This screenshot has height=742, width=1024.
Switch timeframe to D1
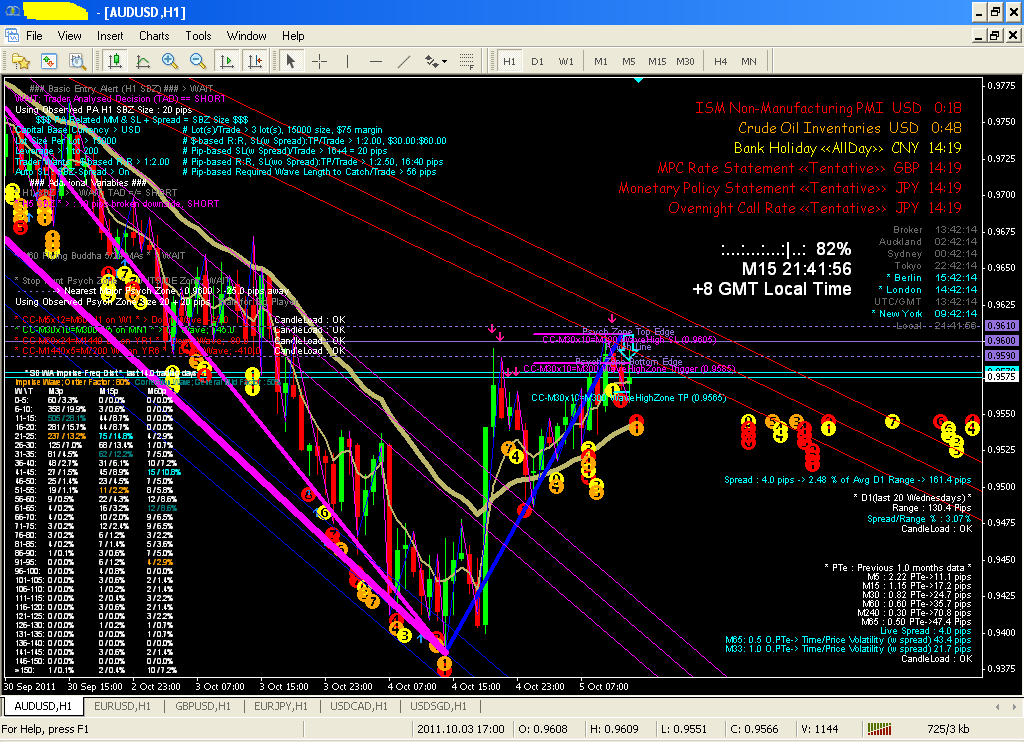(537, 61)
